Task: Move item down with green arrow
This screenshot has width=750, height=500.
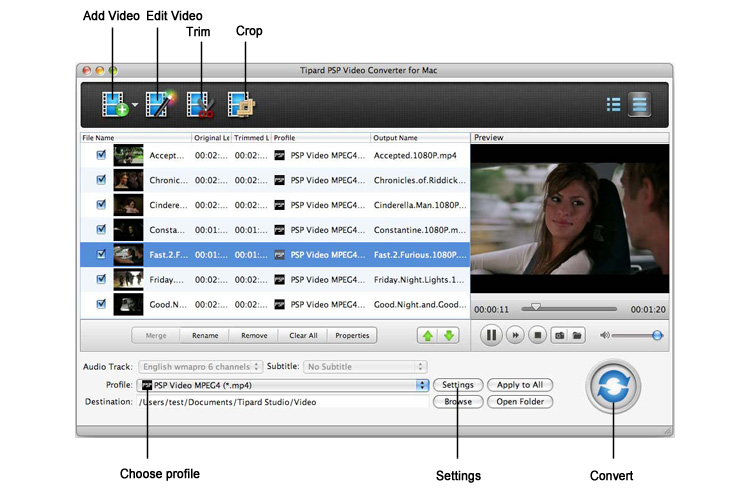Action: tap(449, 335)
